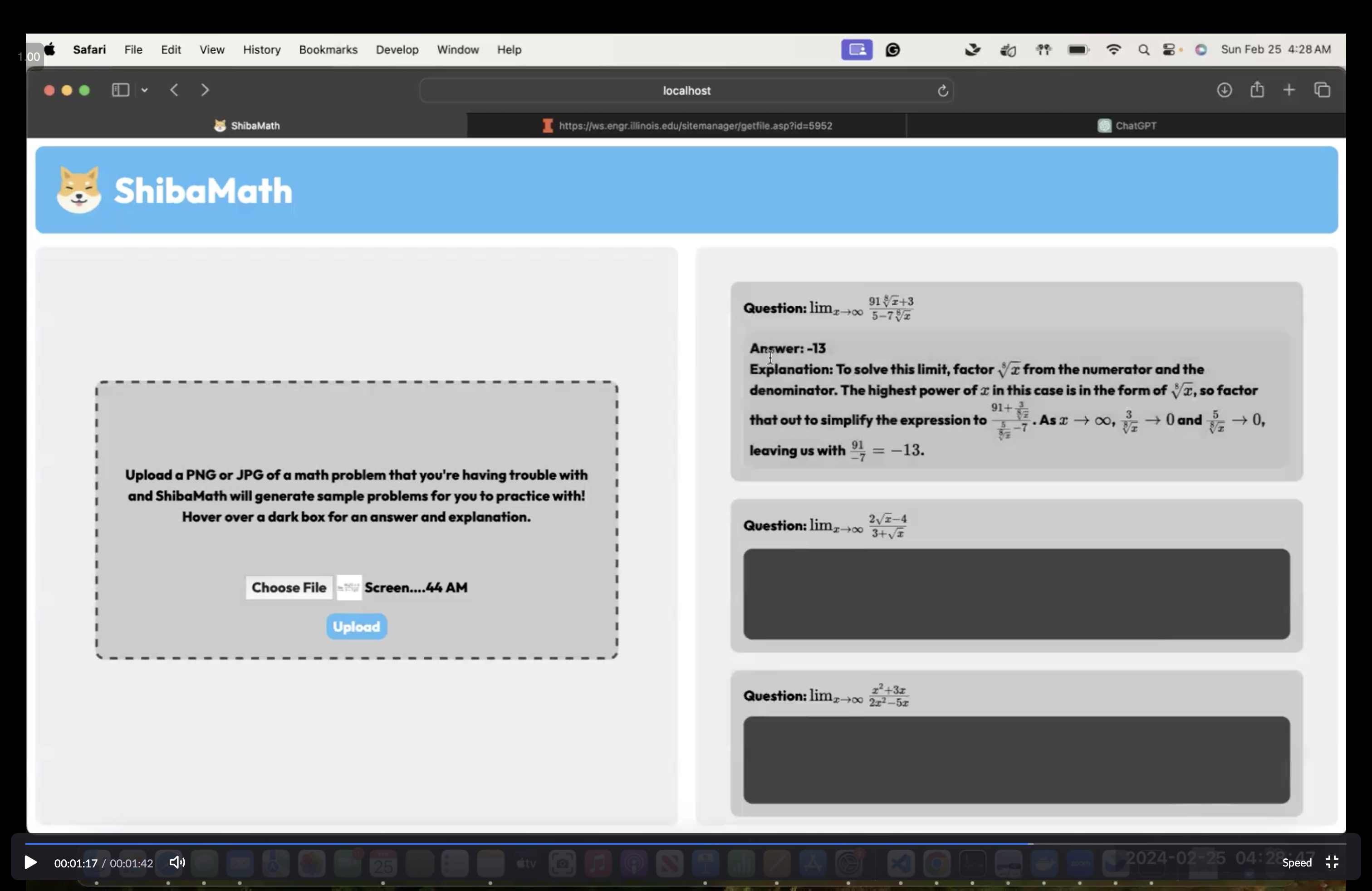Click the forward navigation arrow
This screenshot has height=891, width=1372.
(x=205, y=90)
